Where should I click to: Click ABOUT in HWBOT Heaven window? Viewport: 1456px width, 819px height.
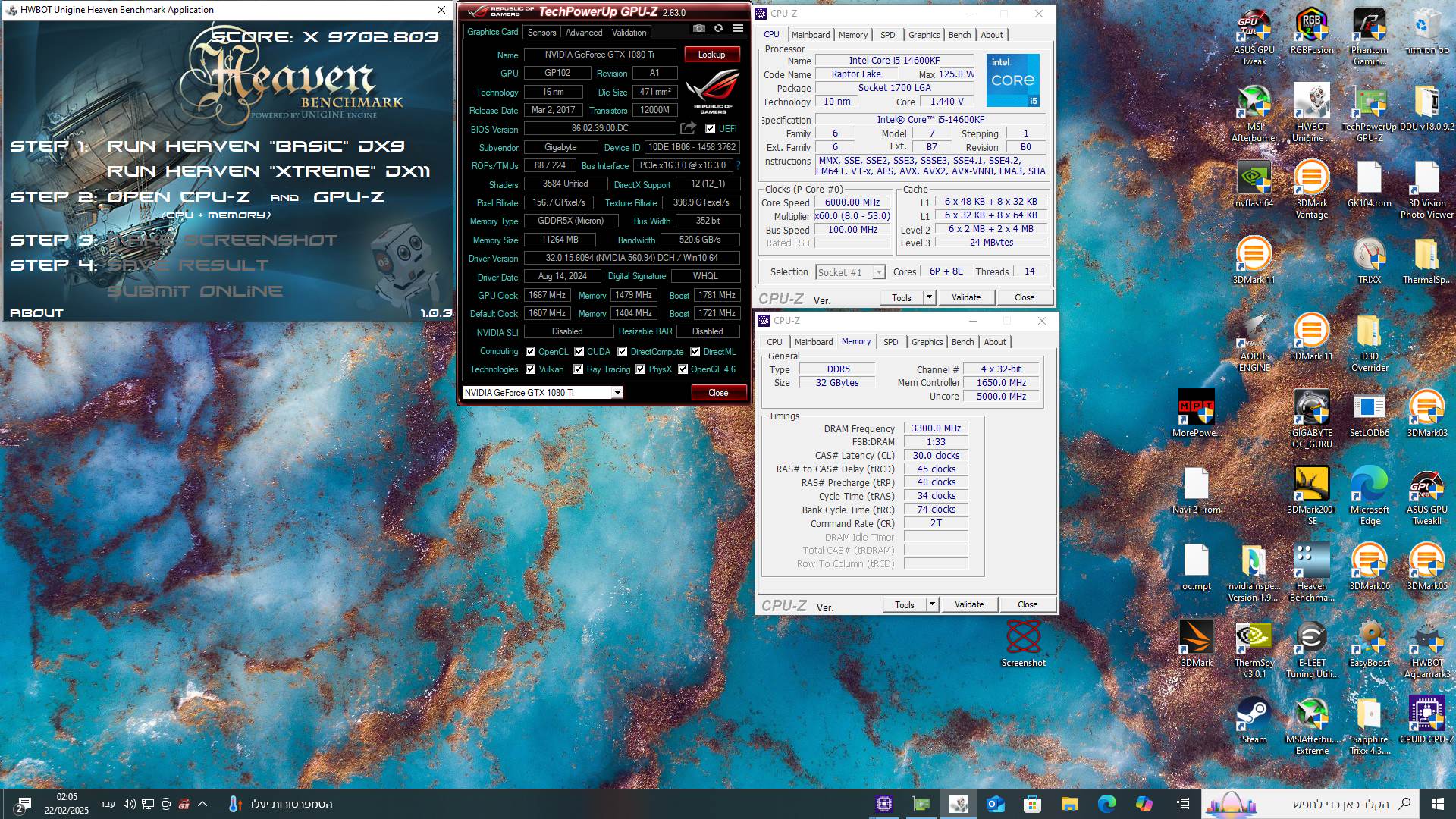click(x=36, y=313)
